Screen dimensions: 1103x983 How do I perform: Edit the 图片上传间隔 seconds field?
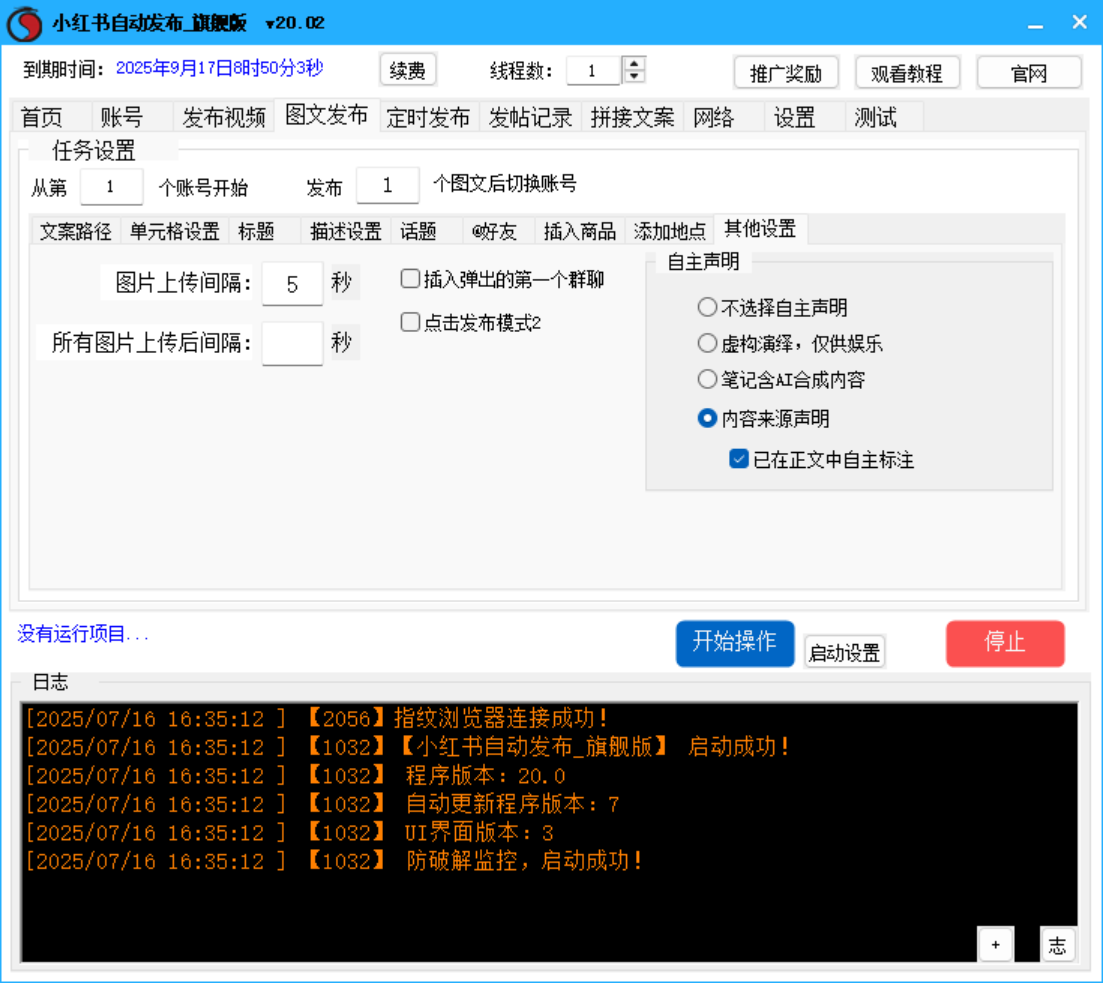[292, 284]
